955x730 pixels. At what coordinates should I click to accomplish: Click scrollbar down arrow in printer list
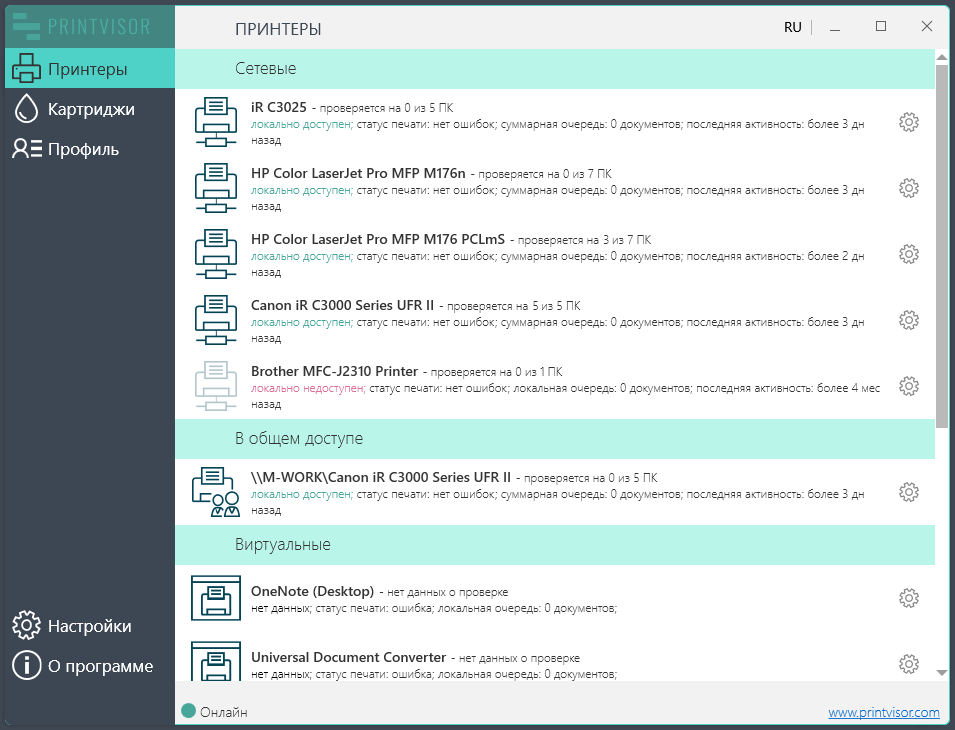pyautogui.click(x=942, y=673)
